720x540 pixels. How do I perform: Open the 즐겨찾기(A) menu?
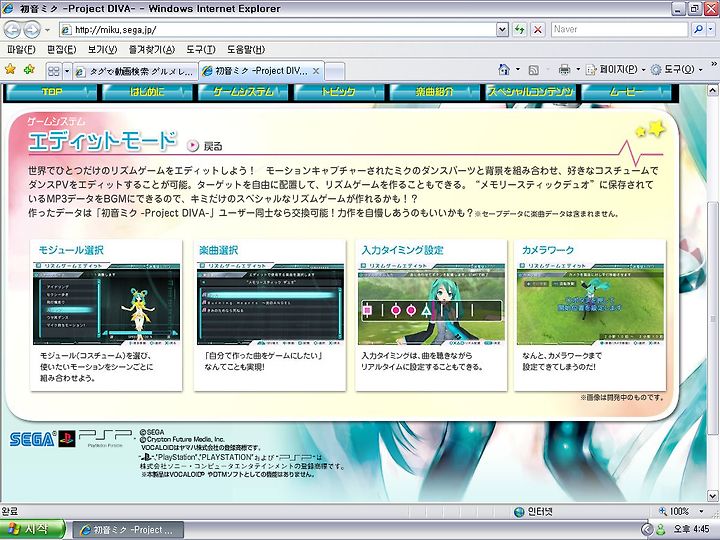152,49
